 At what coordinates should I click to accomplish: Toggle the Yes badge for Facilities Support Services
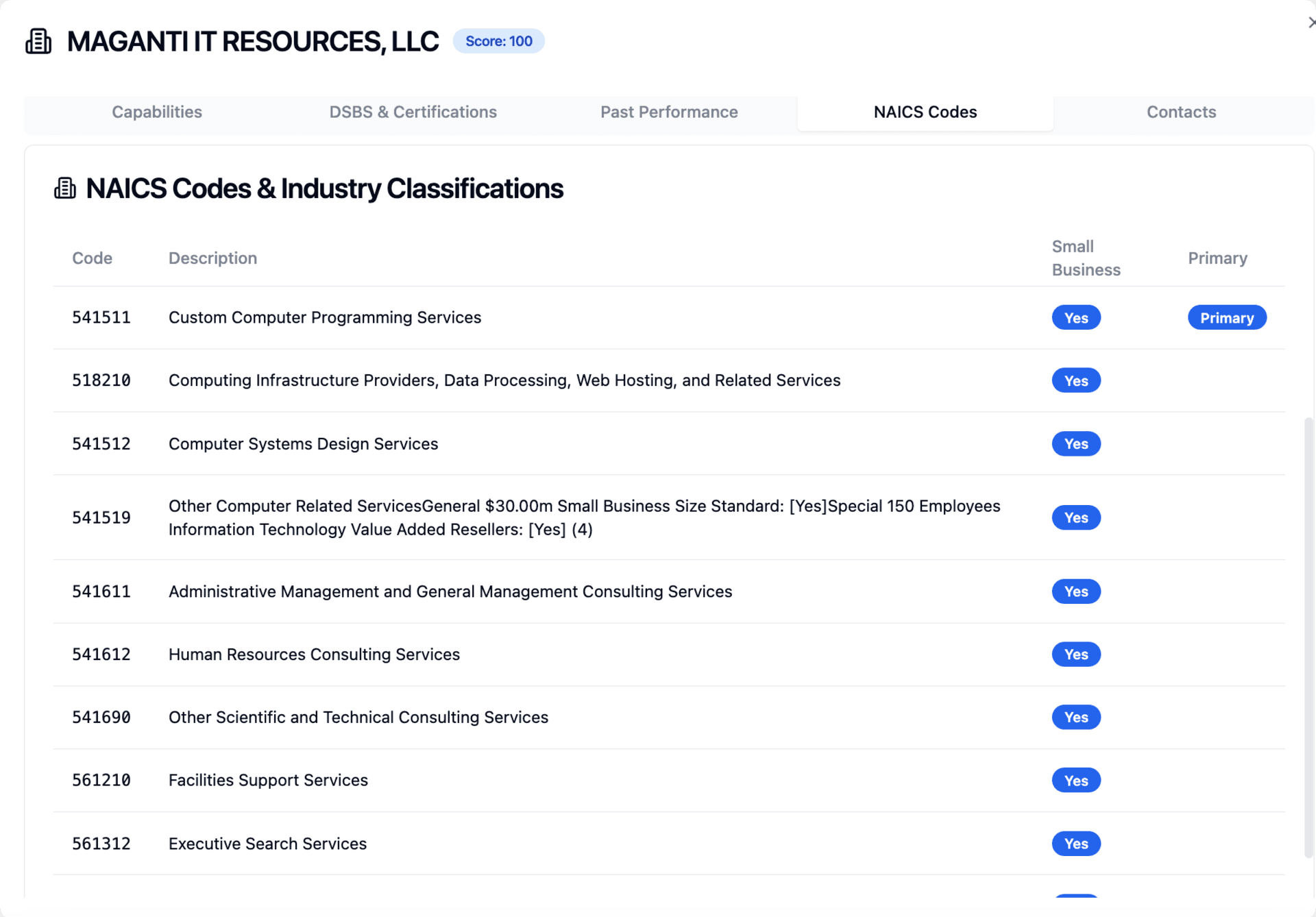[1075, 780]
